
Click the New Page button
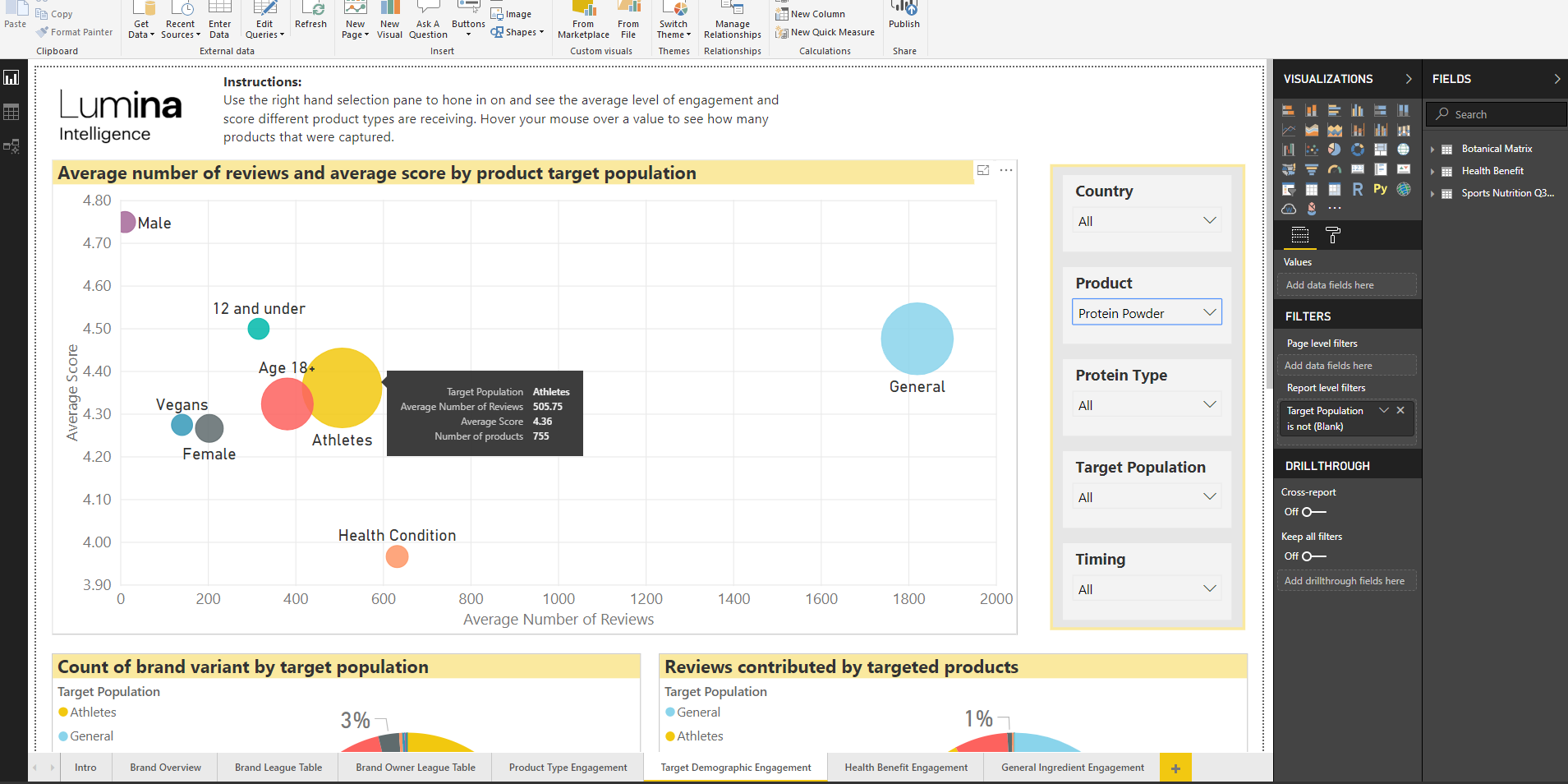coord(354,18)
